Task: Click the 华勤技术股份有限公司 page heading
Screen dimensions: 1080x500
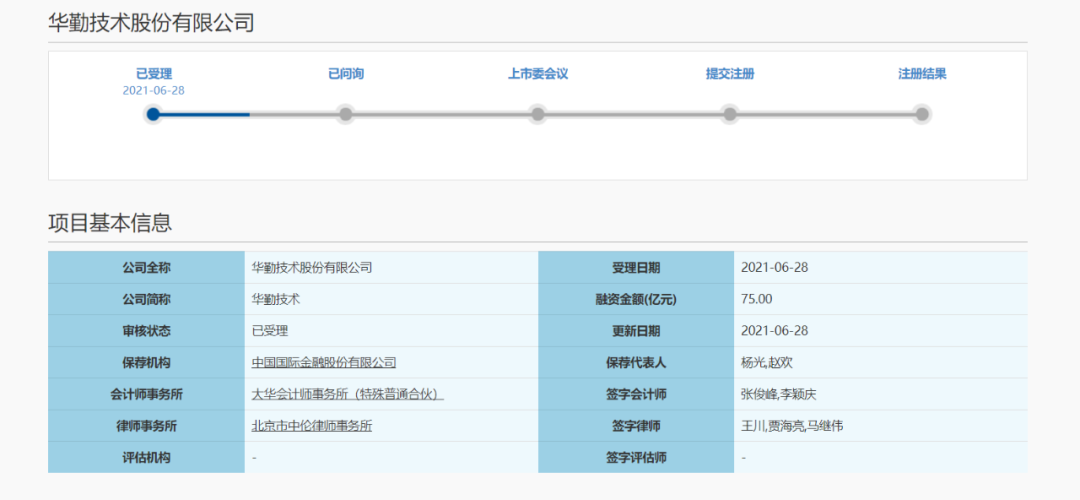Action: click(151, 22)
